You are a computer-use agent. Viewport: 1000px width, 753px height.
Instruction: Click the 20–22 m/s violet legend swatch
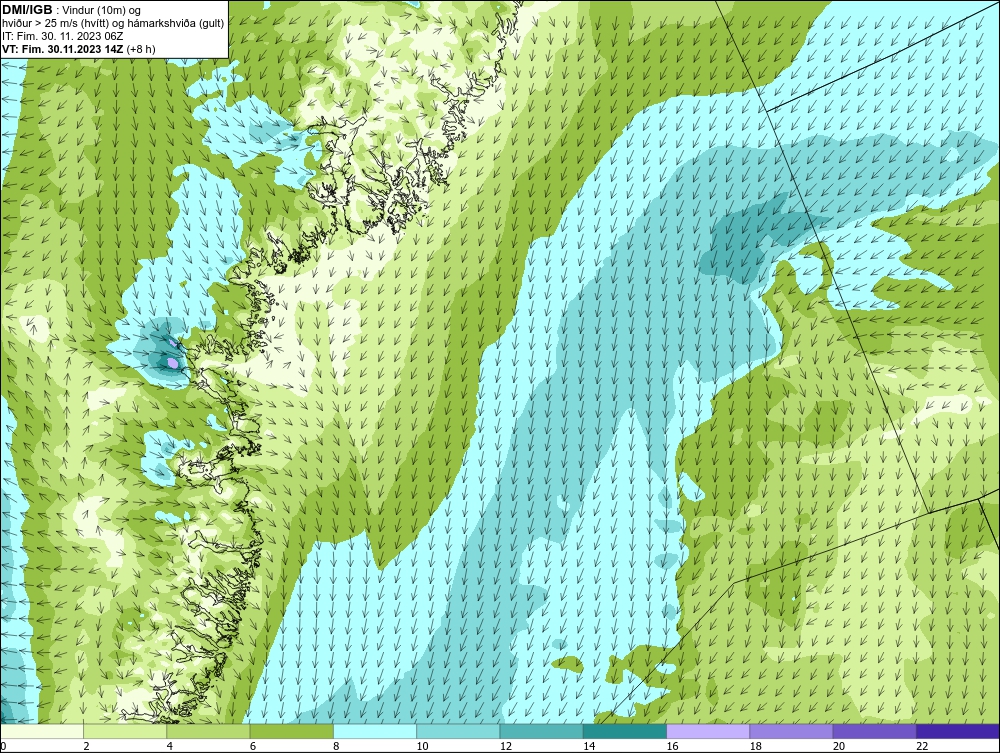(874, 731)
